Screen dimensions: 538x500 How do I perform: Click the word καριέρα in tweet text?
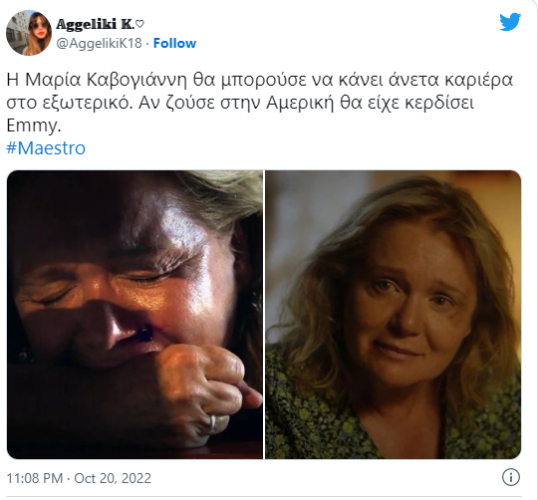click(x=479, y=80)
